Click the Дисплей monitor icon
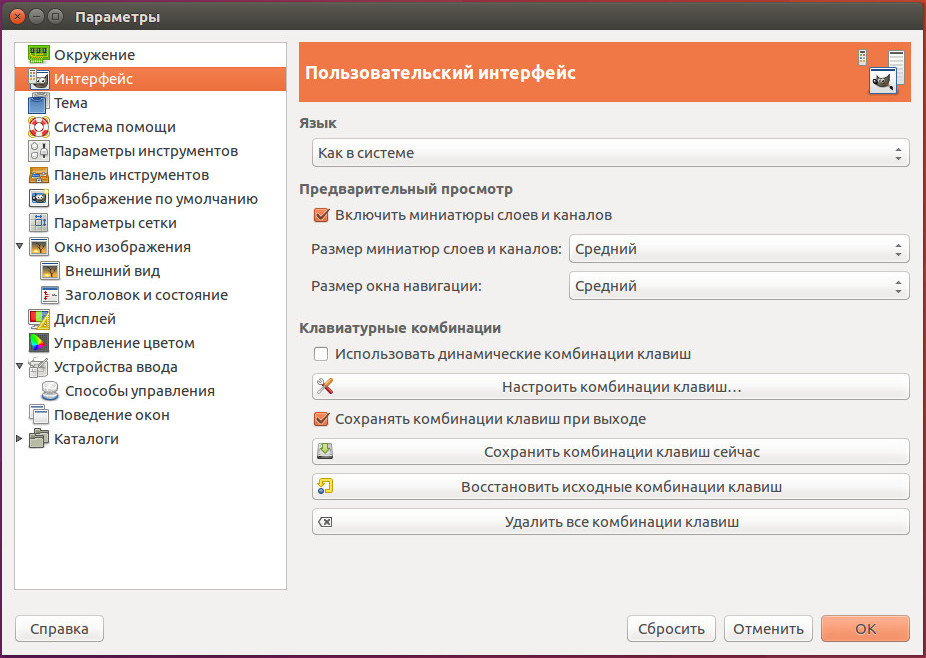926x658 pixels. point(39,319)
